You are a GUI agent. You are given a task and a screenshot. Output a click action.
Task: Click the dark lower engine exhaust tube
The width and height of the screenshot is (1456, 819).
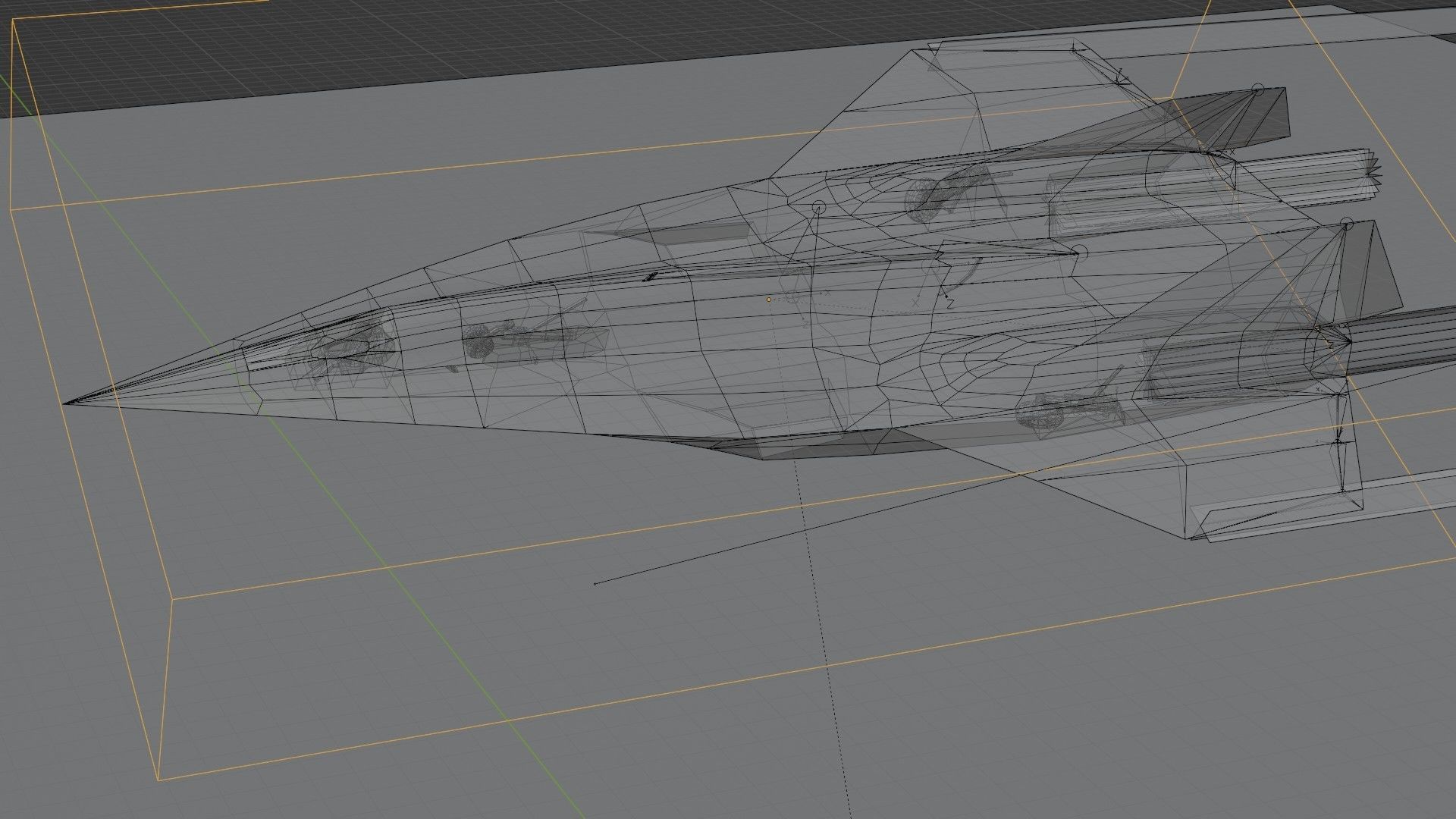1410,337
